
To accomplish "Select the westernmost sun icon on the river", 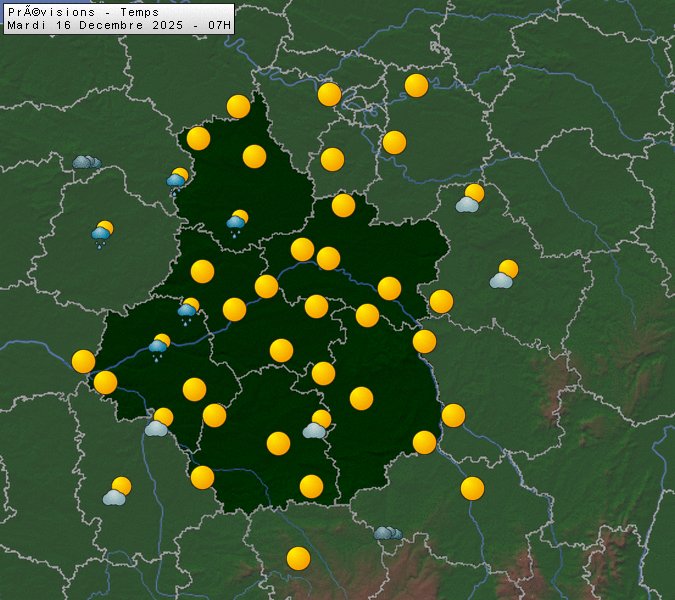I will (84, 361).
